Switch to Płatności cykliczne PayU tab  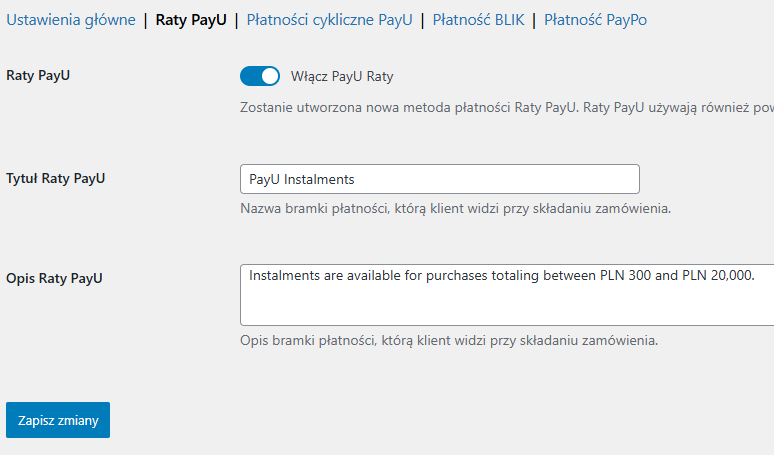coord(329,20)
